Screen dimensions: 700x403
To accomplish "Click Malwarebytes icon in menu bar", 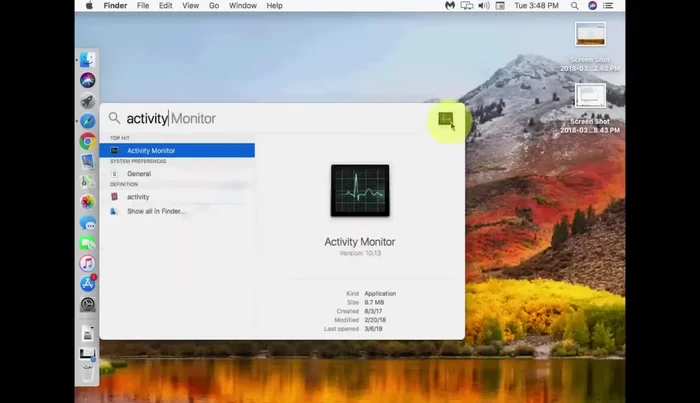I will [x=449, y=6].
